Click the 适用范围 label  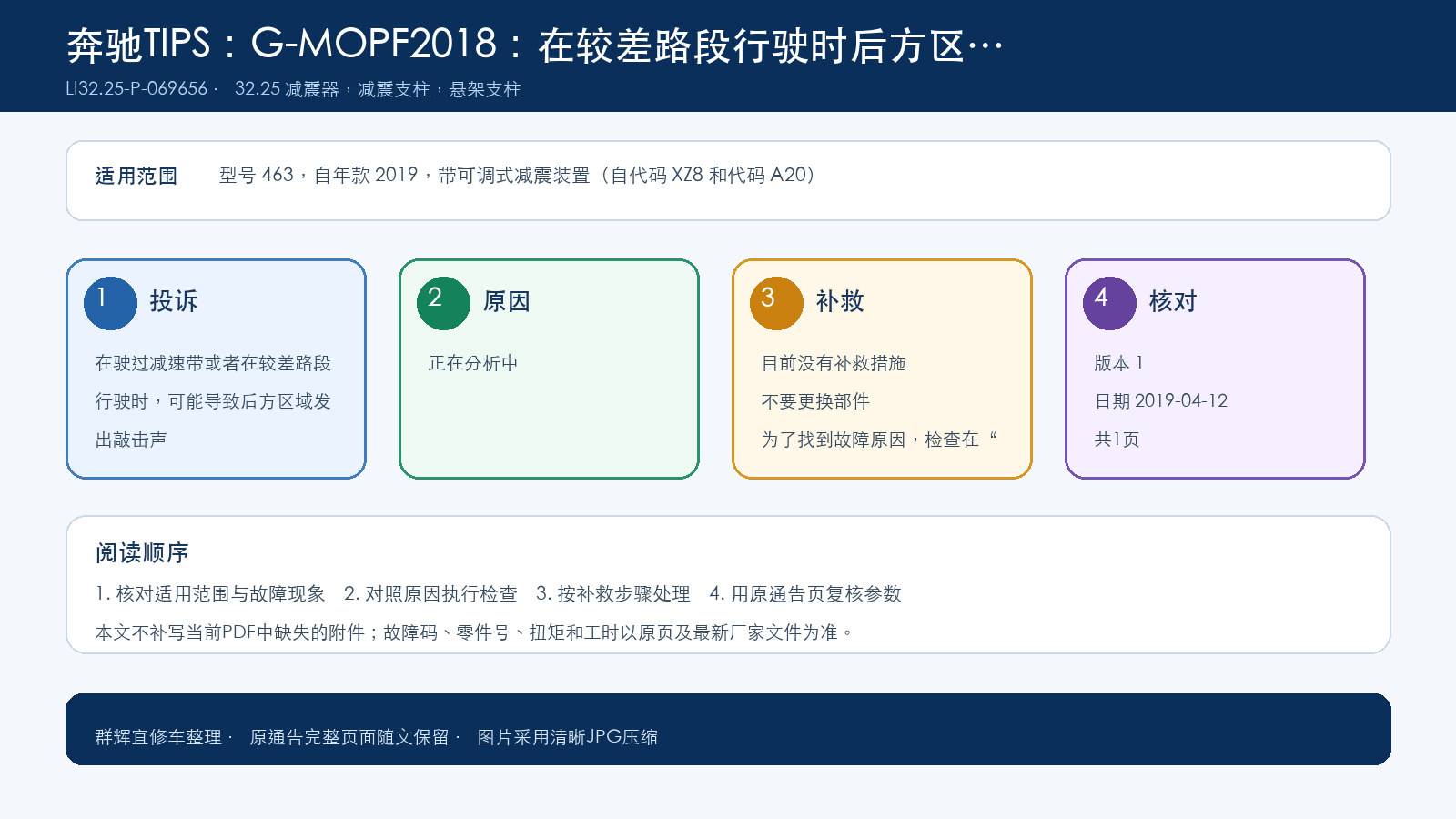click(x=136, y=176)
